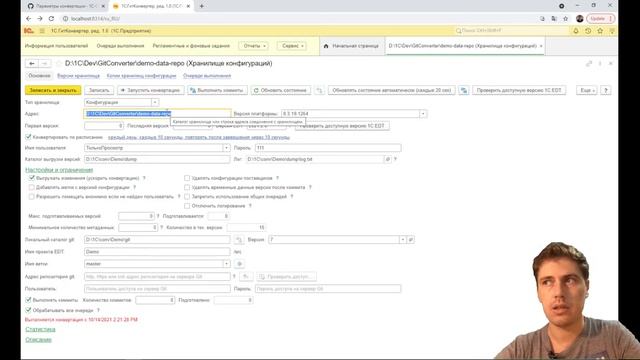Expand the Версия платформы dropdown

tap(423, 114)
